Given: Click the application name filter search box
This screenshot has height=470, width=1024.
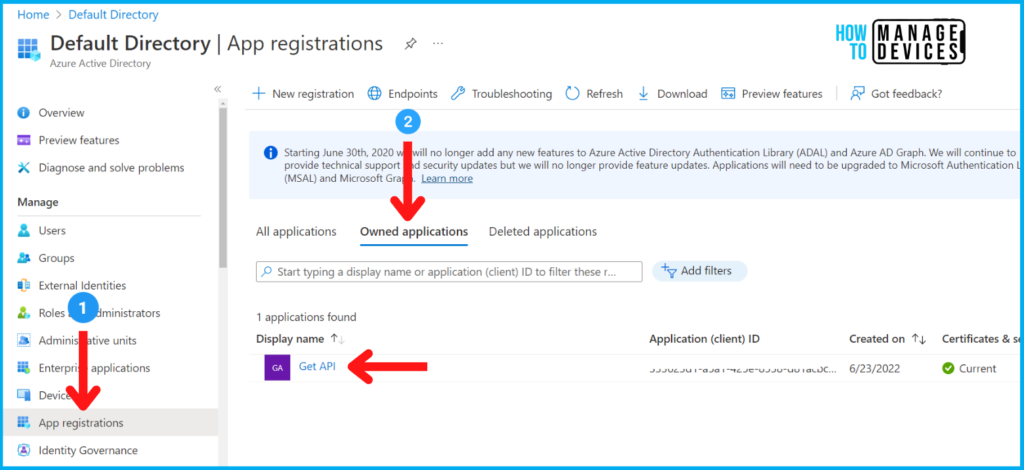Looking at the screenshot, I should 449,272.
